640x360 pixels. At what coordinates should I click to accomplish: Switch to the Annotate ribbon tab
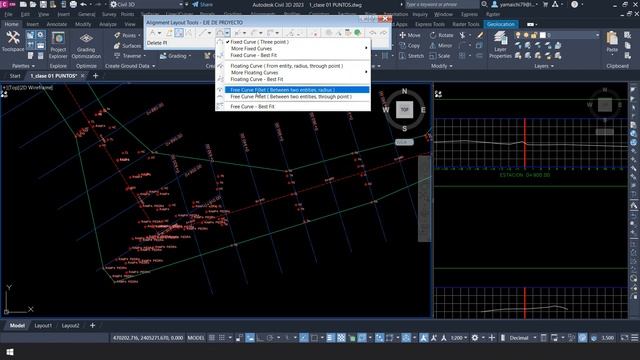tap(56, 24)
